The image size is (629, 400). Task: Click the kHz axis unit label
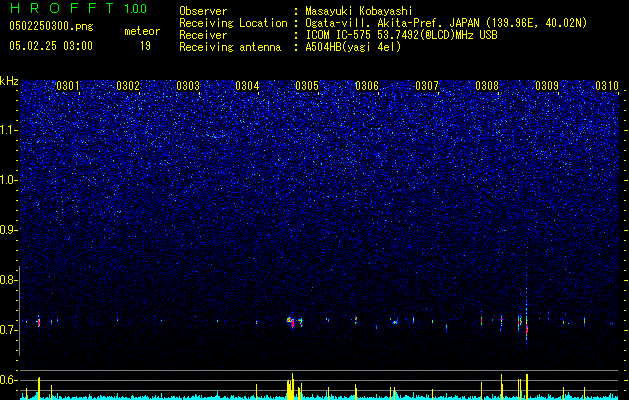tap(9, 81)
